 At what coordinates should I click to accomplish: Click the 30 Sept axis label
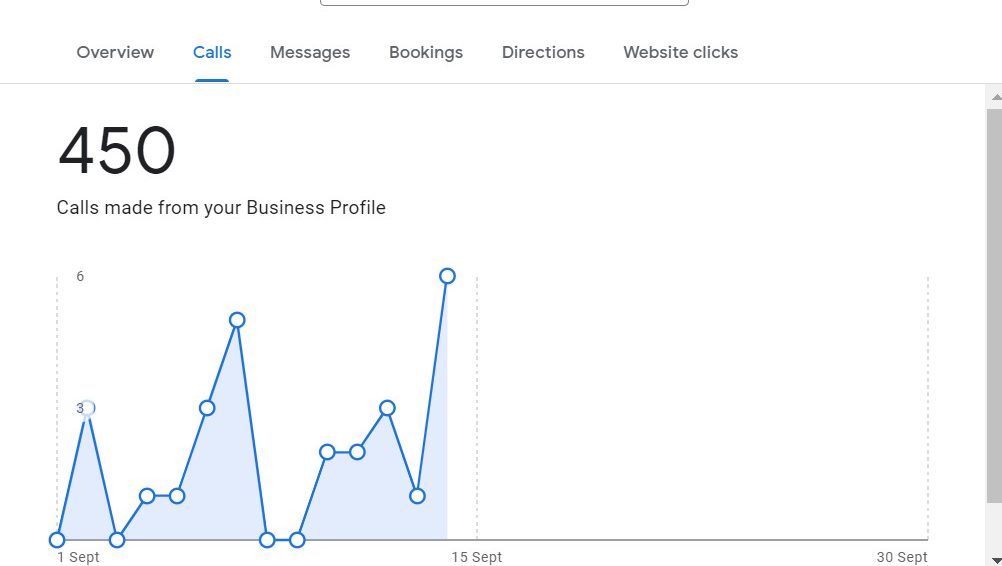(902, 557)
